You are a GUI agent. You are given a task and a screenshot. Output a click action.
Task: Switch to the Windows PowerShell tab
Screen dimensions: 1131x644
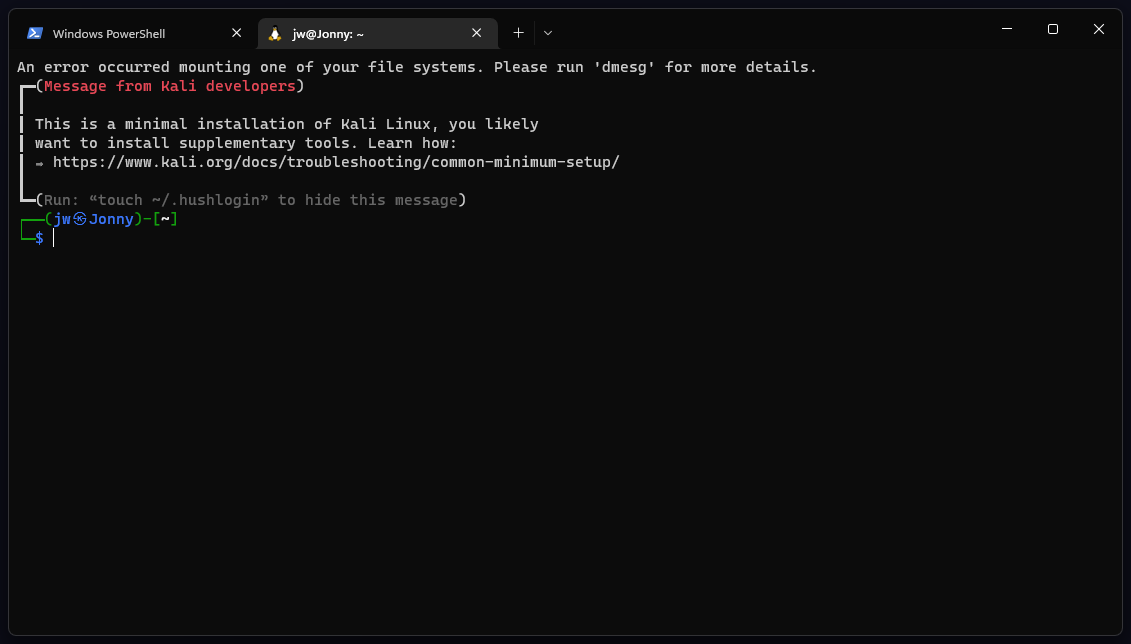[109, 34]
